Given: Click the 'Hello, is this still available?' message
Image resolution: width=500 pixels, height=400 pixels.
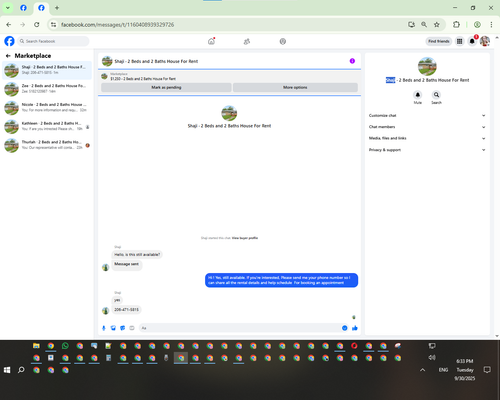Looking at the screenshot, I should tap(137, 255).
